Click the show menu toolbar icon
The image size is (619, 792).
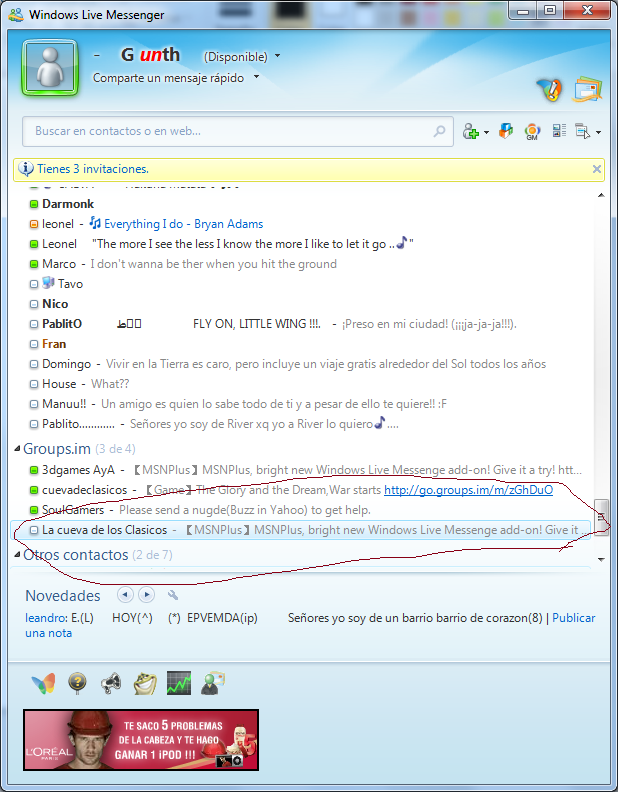pos(583,131)
